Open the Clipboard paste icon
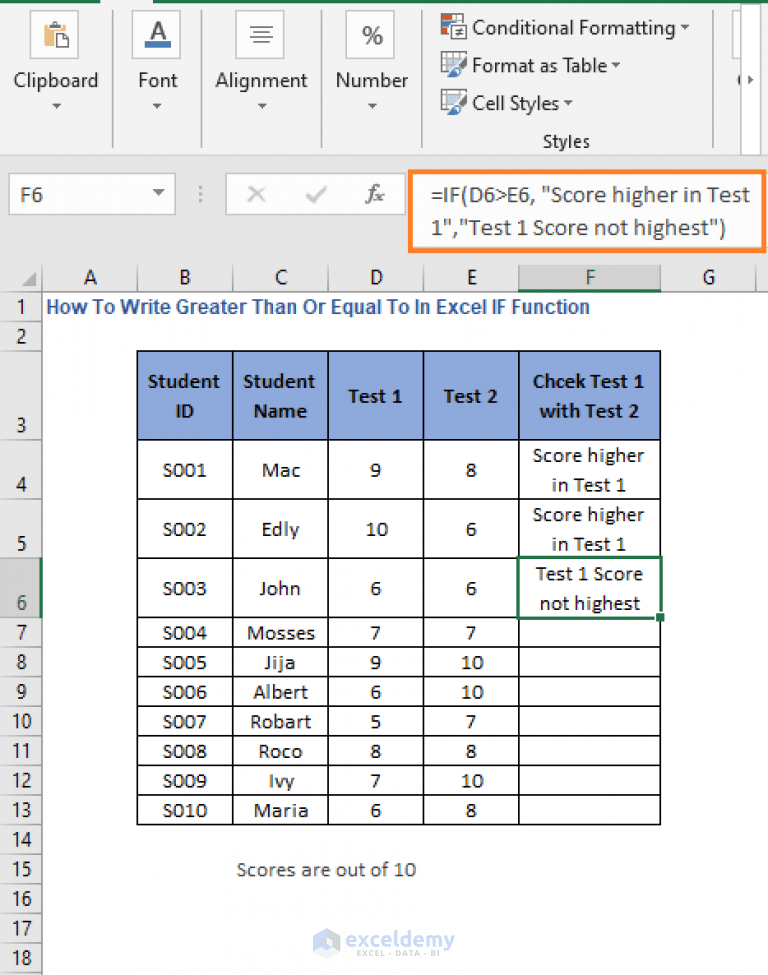768x975 pixels. point(55,35)
